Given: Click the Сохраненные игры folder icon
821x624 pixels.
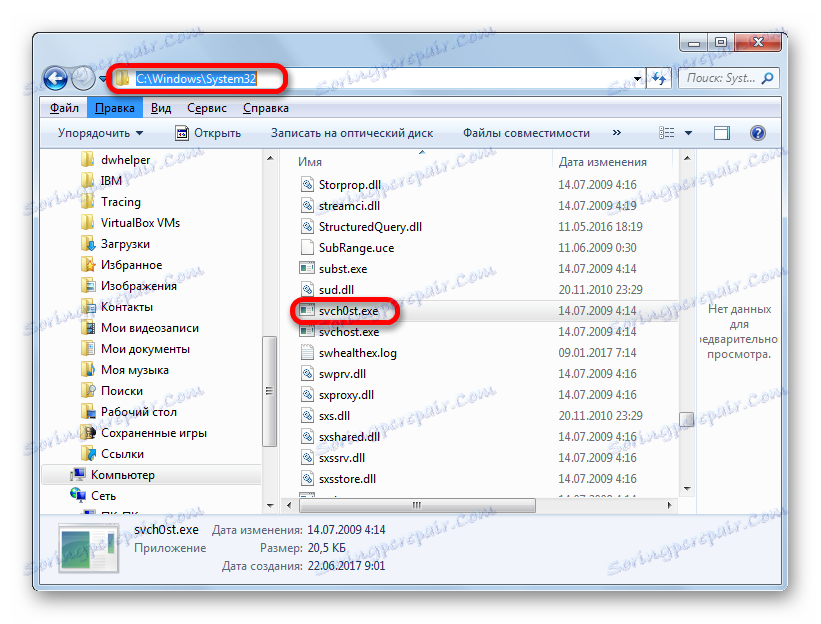Looking at the screenshot, I should [x=88, y=432].
